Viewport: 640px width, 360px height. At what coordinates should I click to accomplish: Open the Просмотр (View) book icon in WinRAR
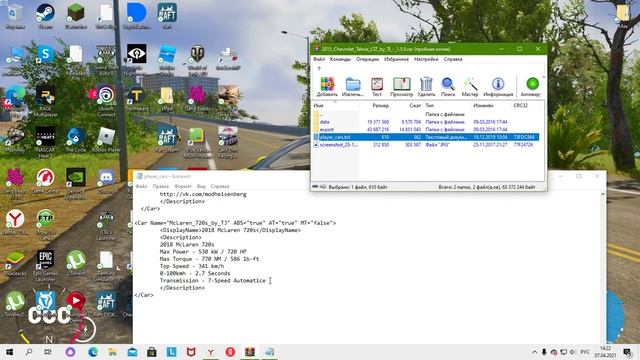click(401, 87)
